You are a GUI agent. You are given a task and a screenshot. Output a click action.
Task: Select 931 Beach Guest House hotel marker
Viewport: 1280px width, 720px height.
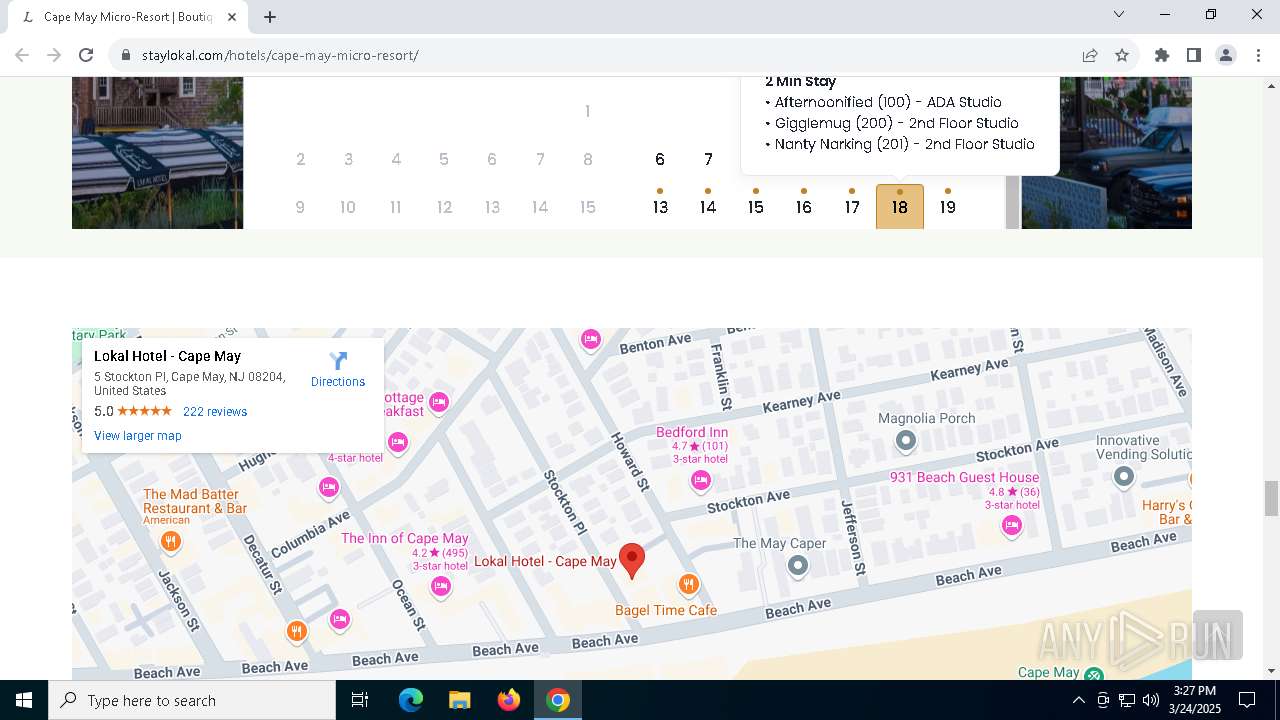pyautogui.click(x=1012, y=525)
